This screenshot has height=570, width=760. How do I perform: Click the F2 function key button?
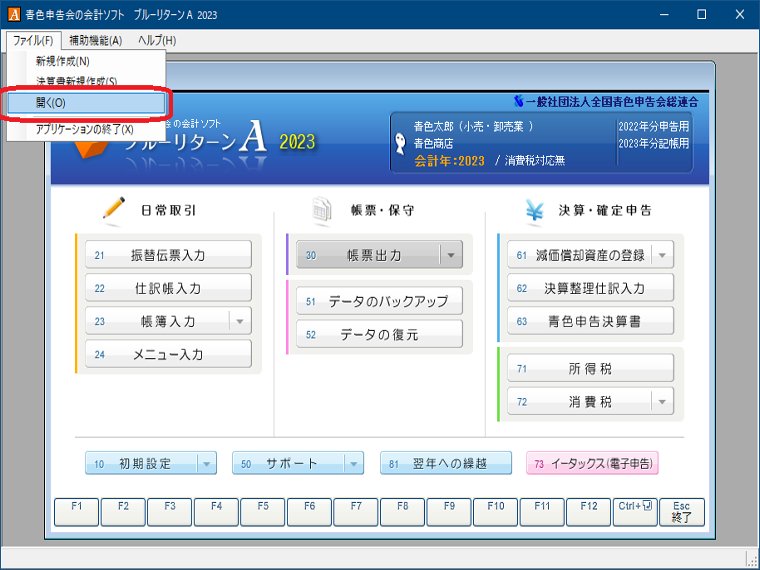(123, 512)
